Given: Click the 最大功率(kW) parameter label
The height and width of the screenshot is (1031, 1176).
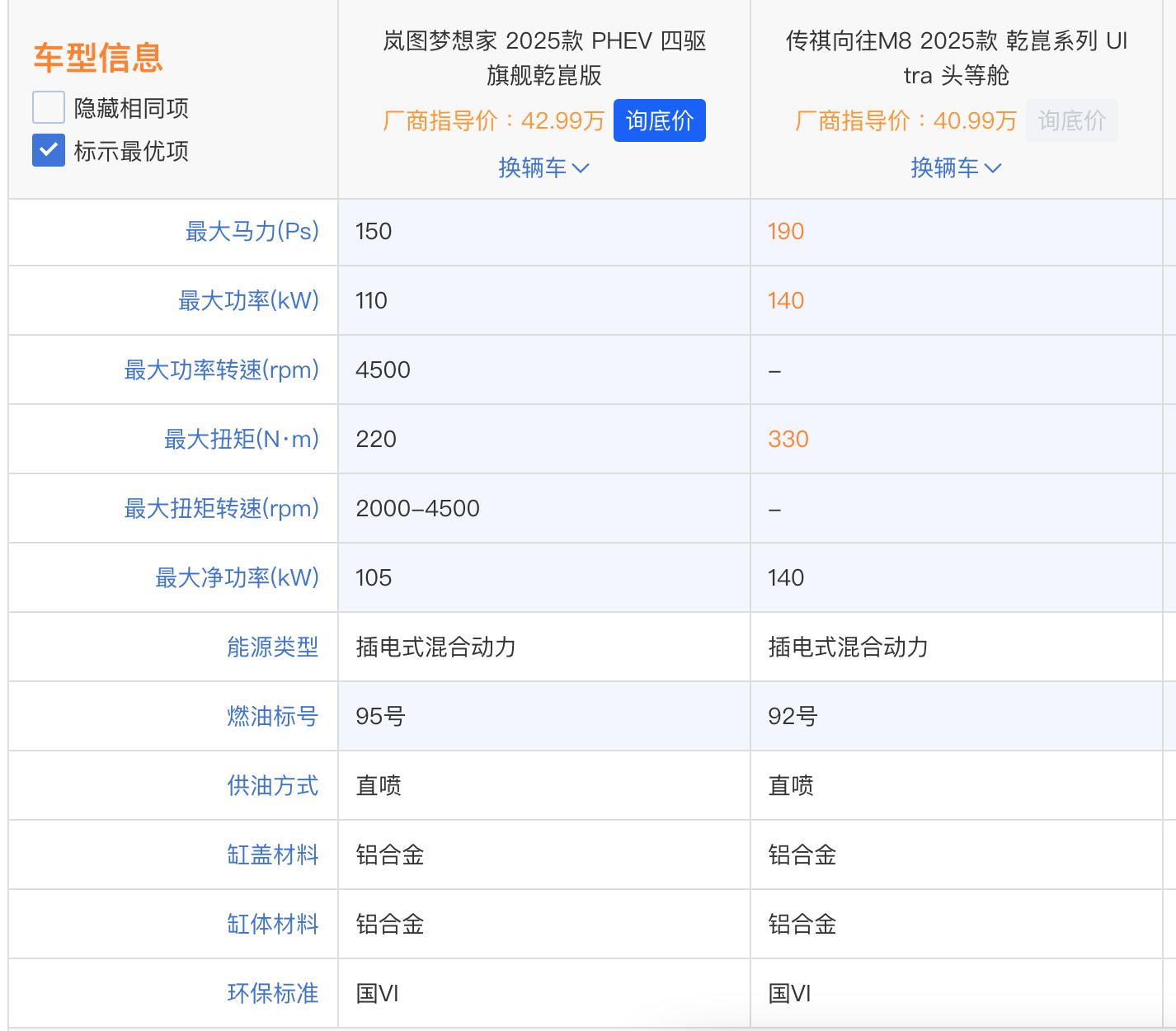Looking at the screenshot, I should click(249, 300).
